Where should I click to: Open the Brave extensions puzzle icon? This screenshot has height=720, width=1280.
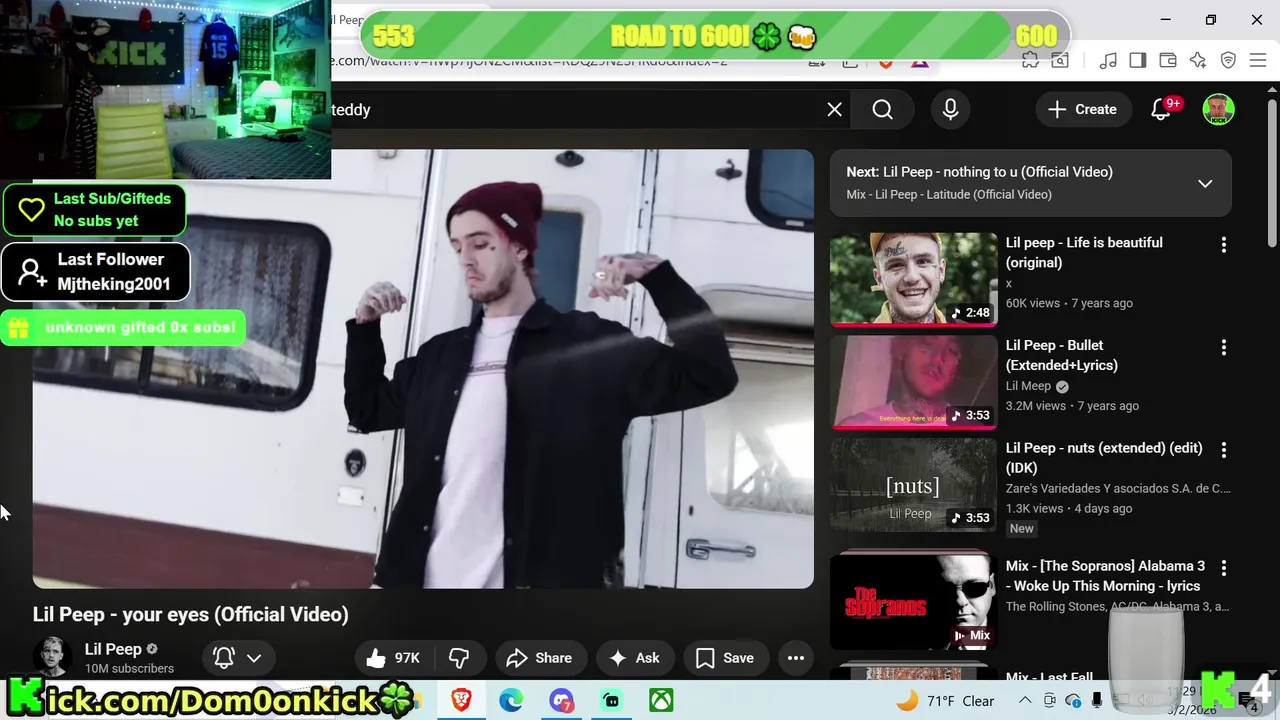pos(1030,61)
